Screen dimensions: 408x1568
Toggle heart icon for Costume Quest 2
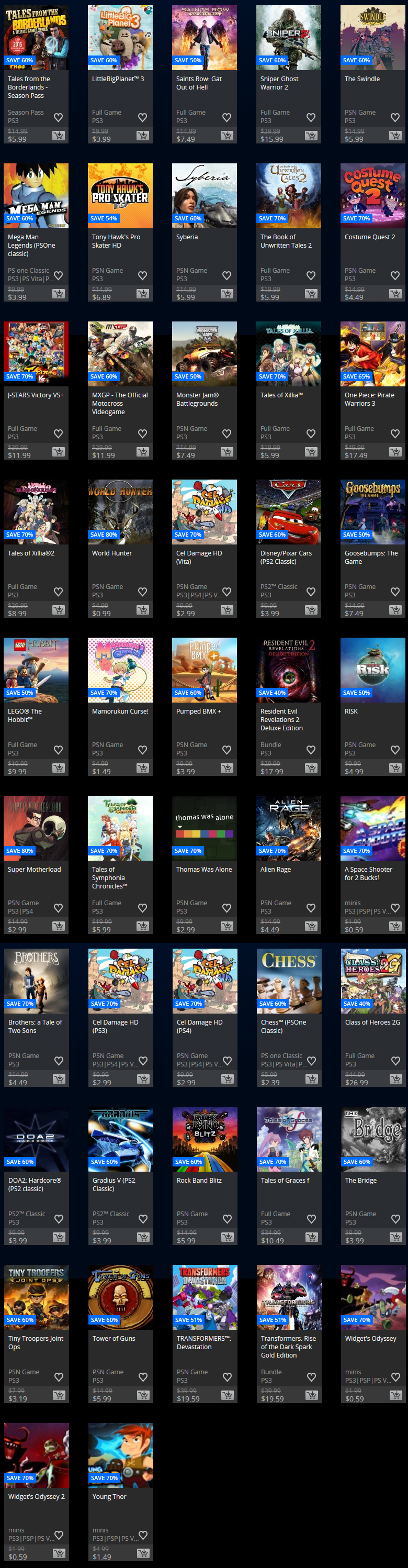pos(395,275)
